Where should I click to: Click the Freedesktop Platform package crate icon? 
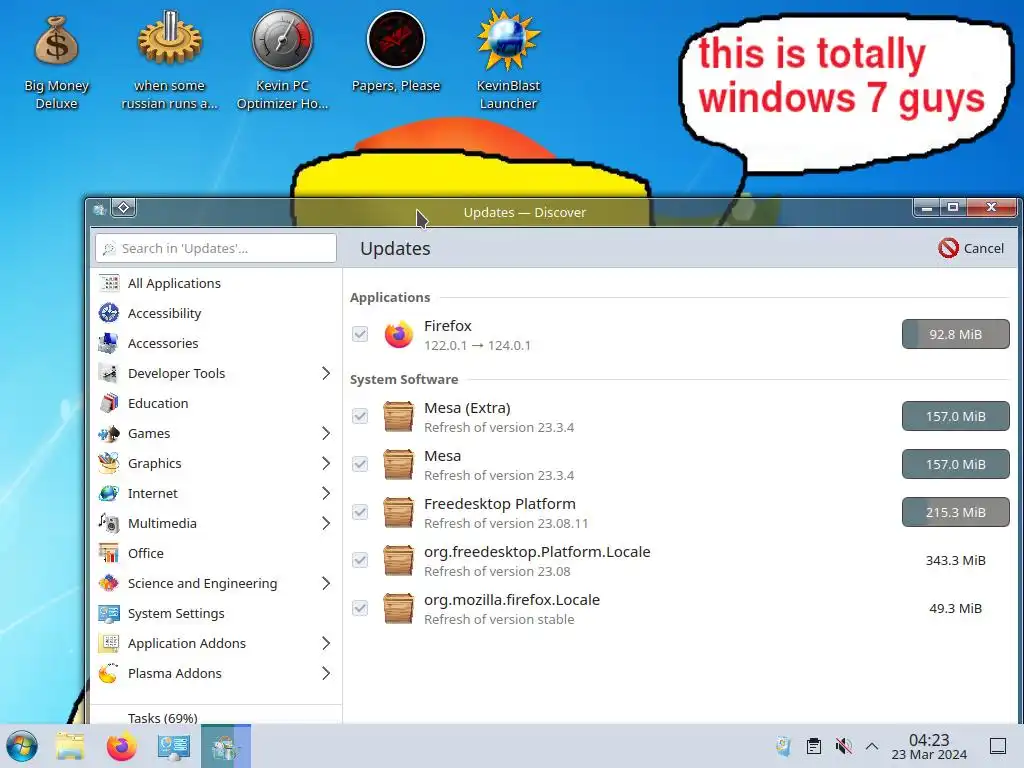[398, 513]
